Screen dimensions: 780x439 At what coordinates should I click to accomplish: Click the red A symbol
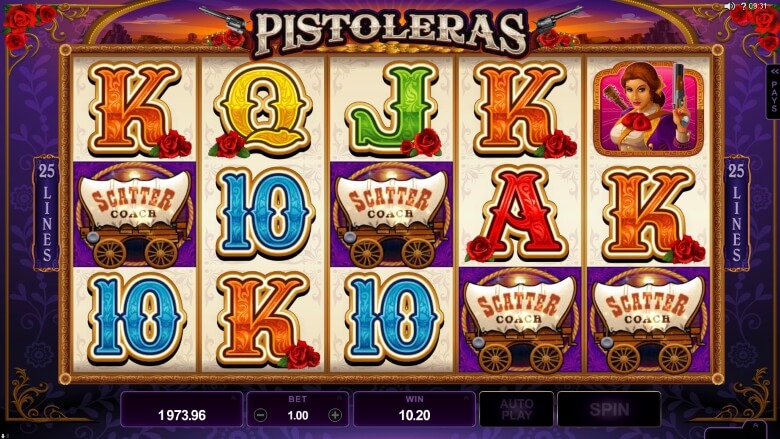[517, 214]
